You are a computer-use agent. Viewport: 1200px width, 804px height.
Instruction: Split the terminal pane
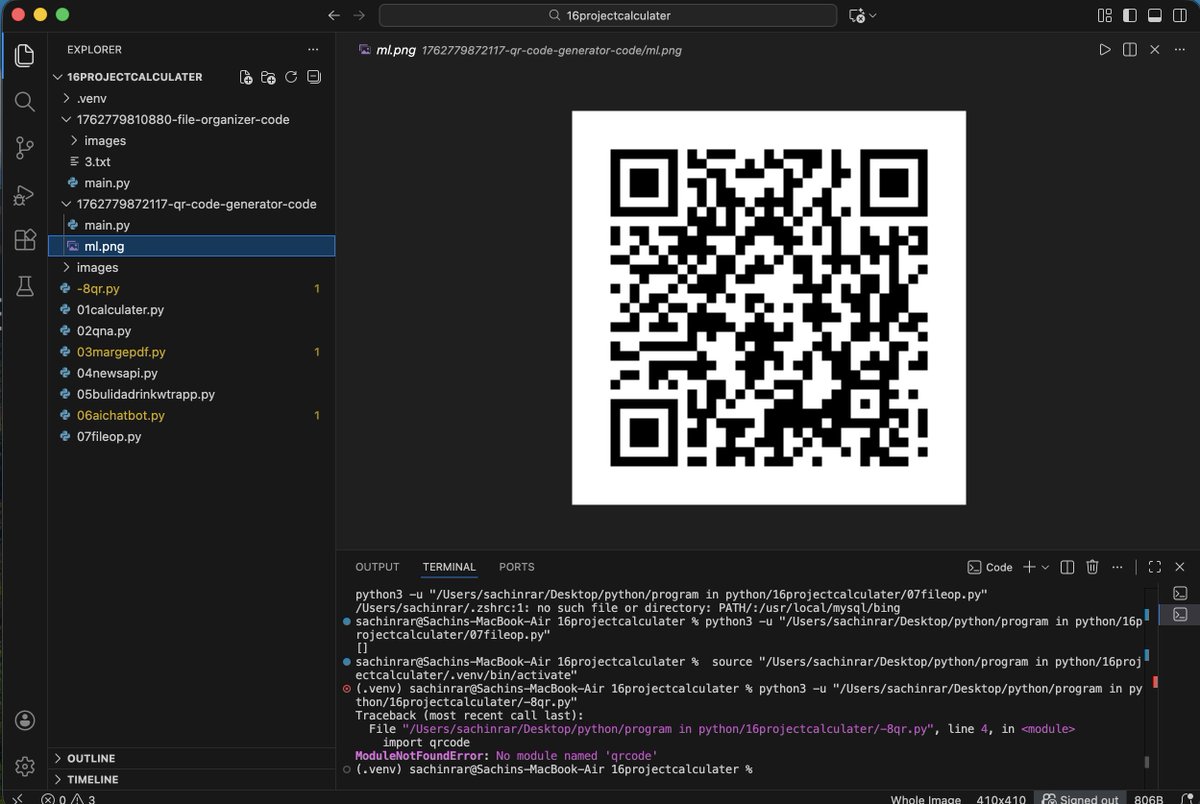click(x=1067, y=567)
